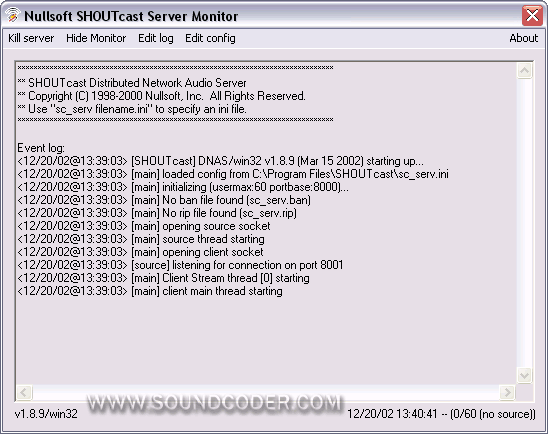Open the About menu
The image size is (548, 434).
tap(523, 38)
